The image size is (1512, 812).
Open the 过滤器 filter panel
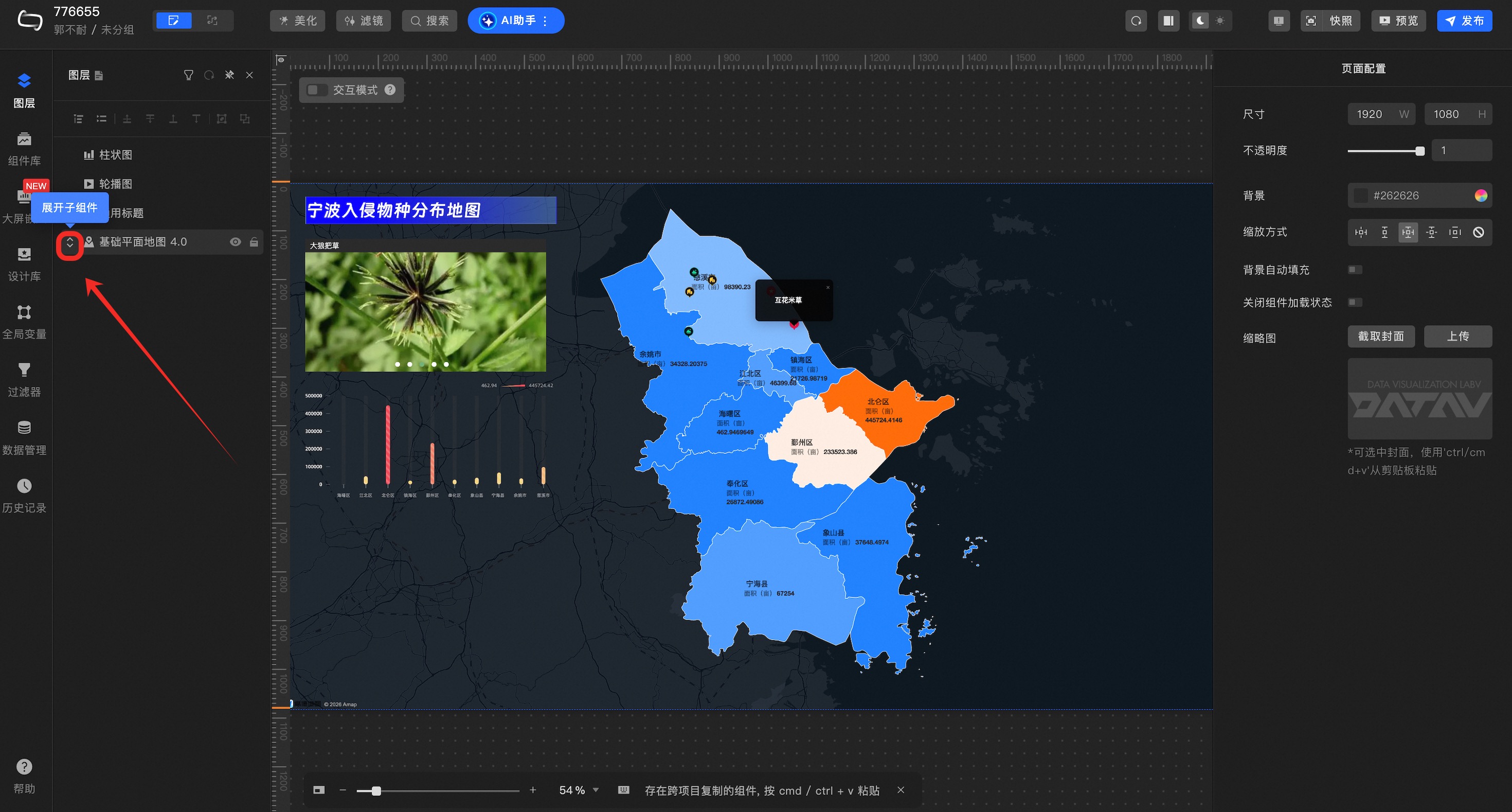pos(24,379)
